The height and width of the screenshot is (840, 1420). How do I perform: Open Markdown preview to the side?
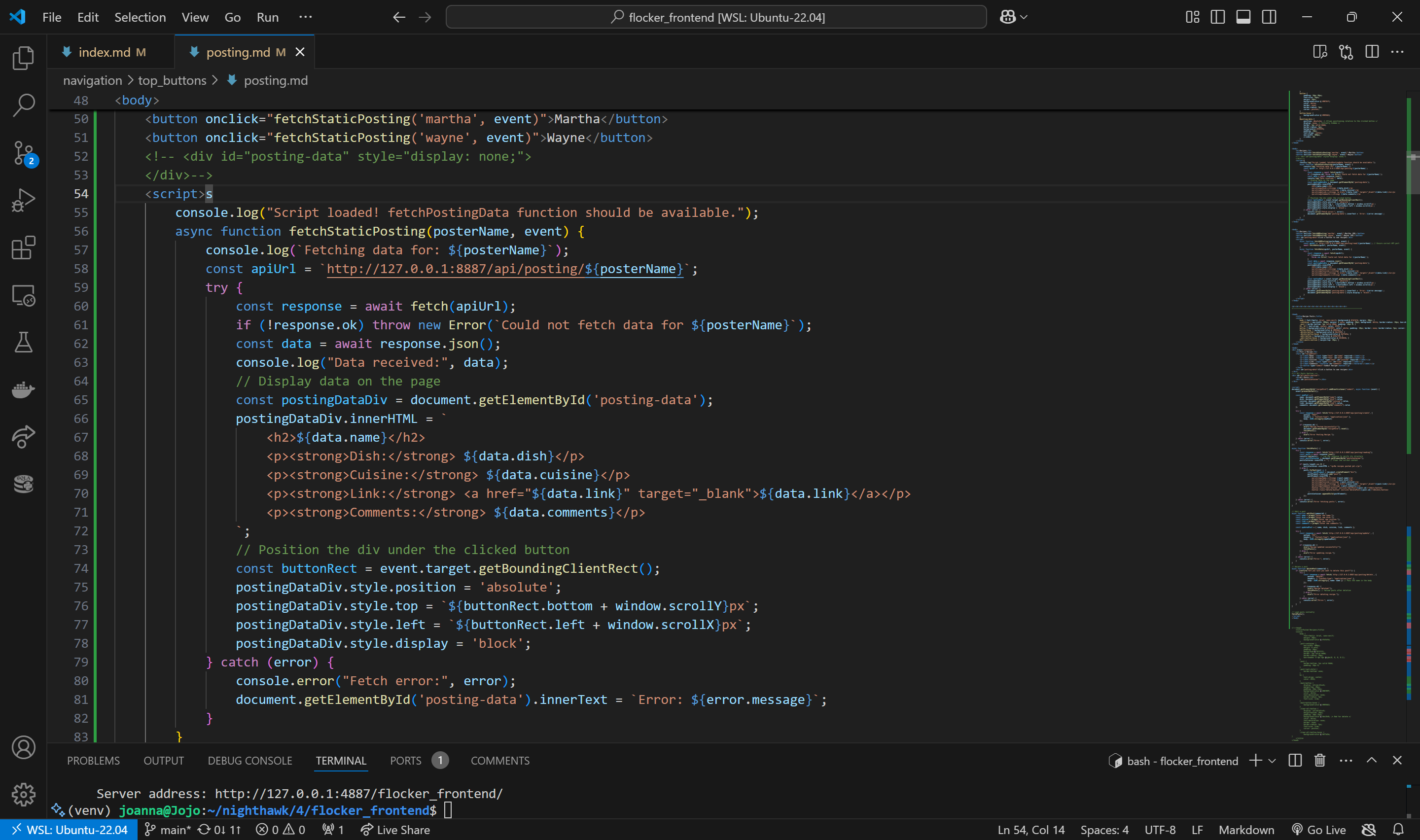1320,52
